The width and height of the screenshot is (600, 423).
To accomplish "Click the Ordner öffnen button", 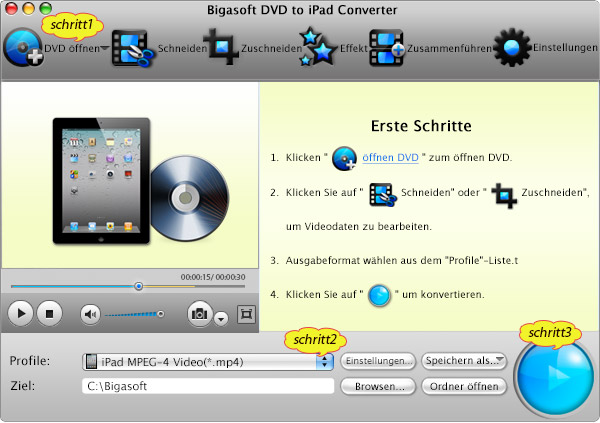I will tap(464, 386).
